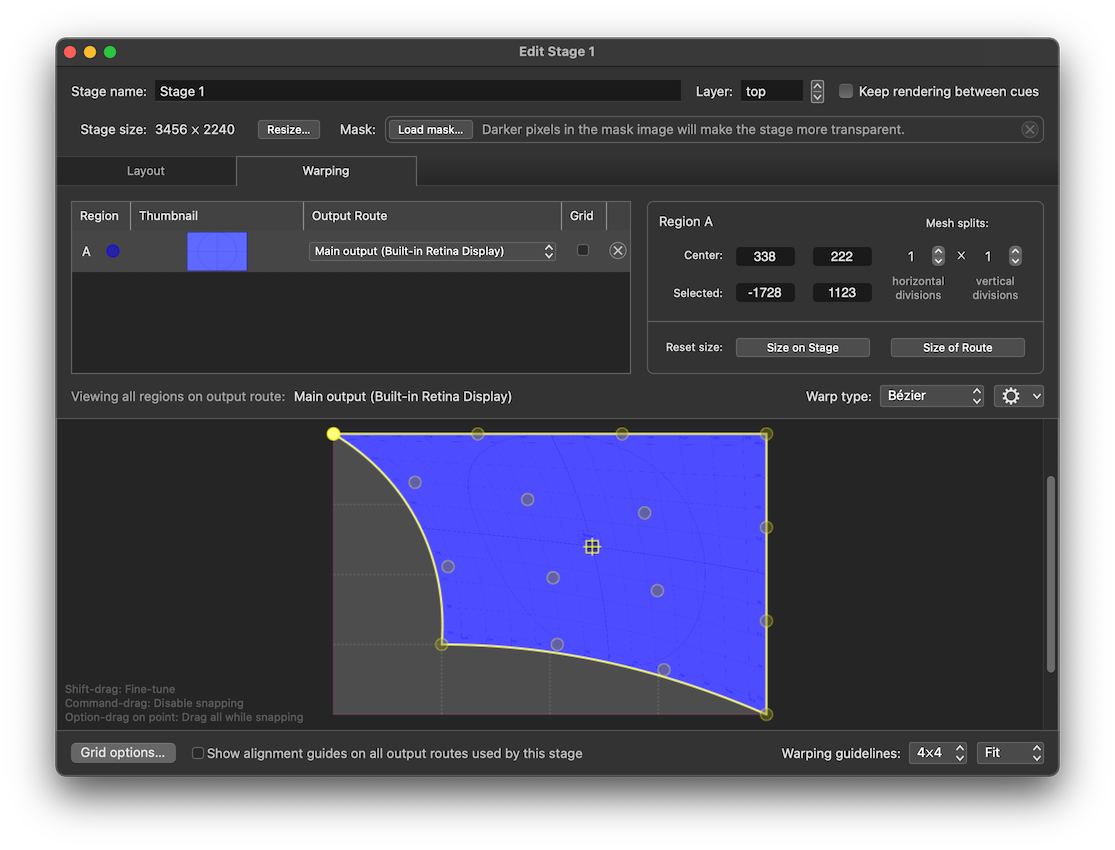Toggle the Grid checkbox for Region A
Image resolution: width=1115 pixels, height=850 pixels.
pyautogui.click(x=585, y=250)
